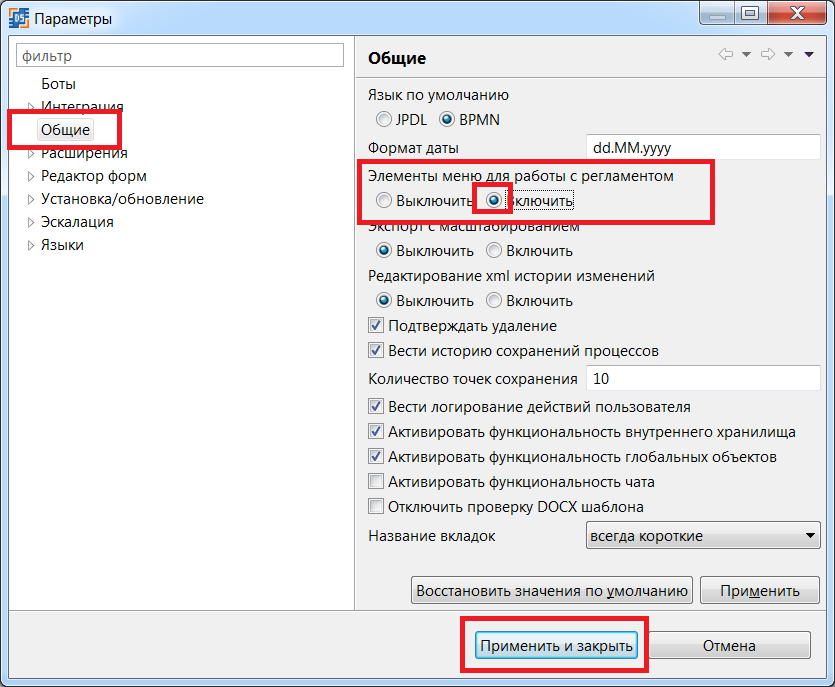The image size is (835, 687).
Task: Click Применить и закрыть button
Action: click(556, 645)
